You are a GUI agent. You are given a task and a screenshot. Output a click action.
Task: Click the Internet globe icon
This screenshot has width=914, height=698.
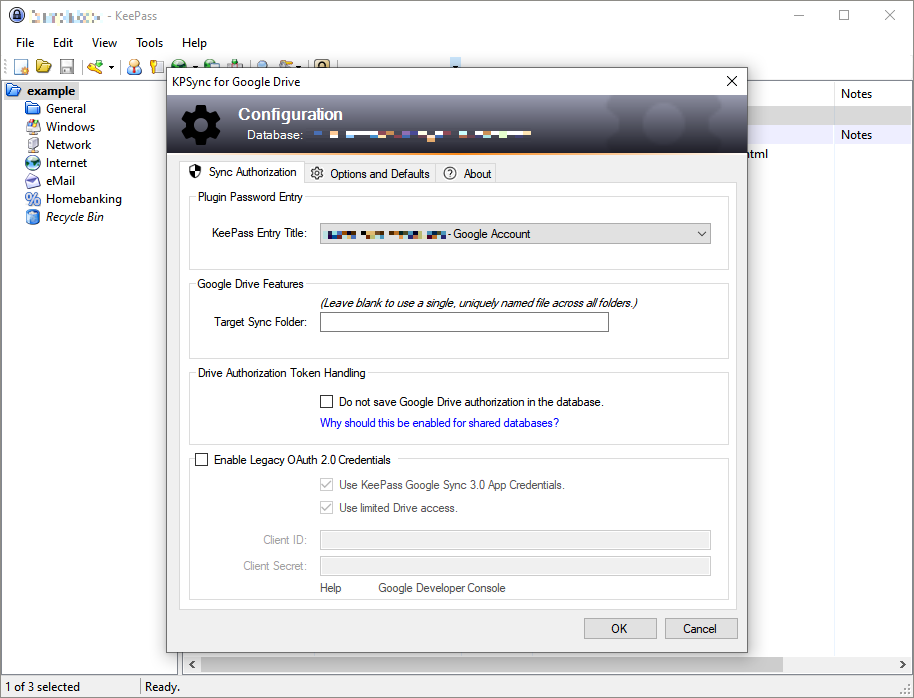[33, 163]
